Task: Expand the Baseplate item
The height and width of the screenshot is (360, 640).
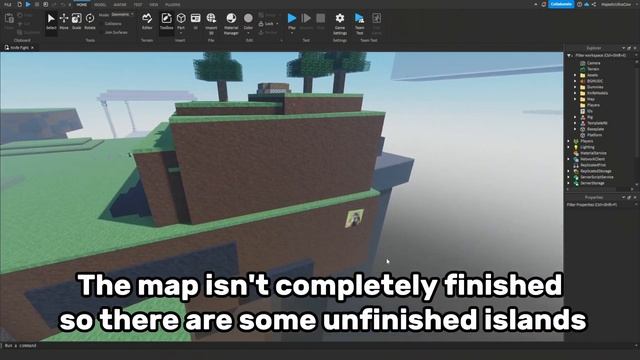Action: [575, 129]
